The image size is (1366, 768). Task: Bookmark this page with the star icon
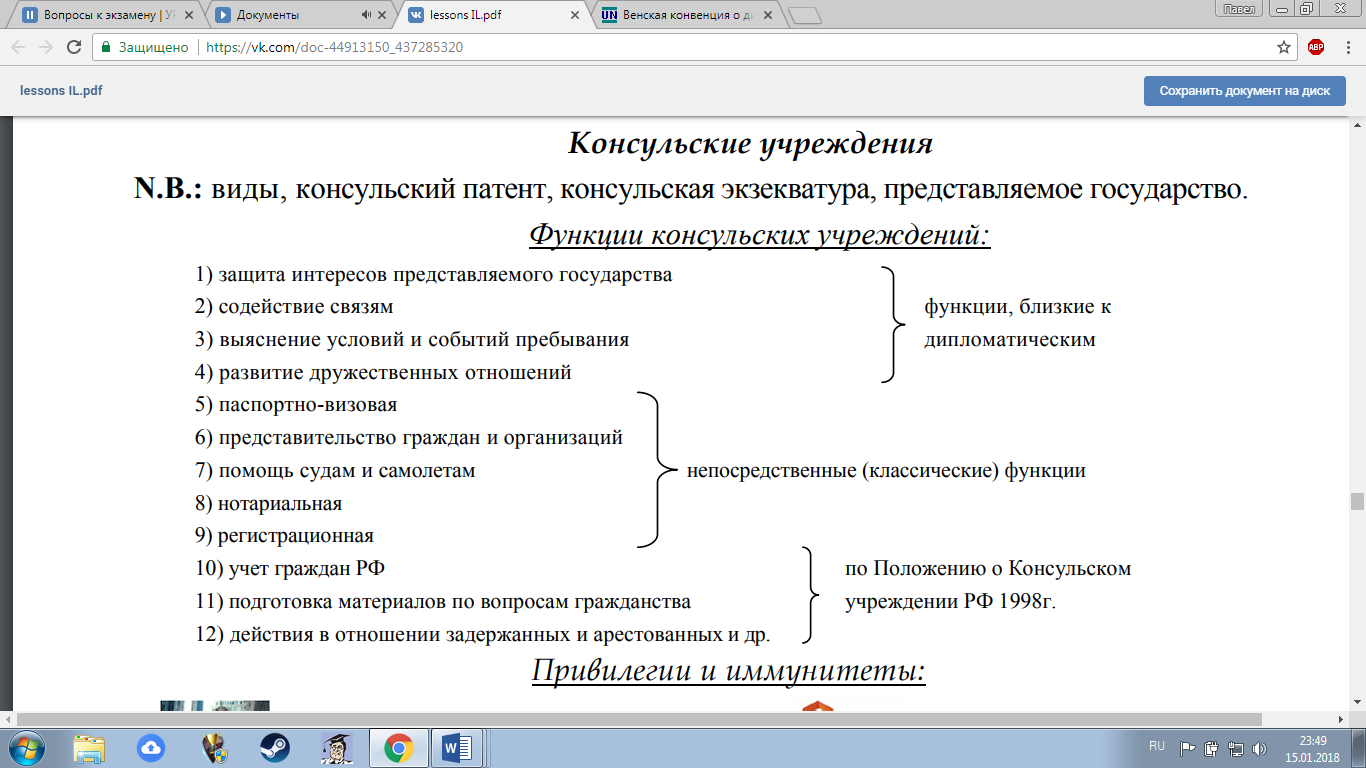click(1284, 47)
